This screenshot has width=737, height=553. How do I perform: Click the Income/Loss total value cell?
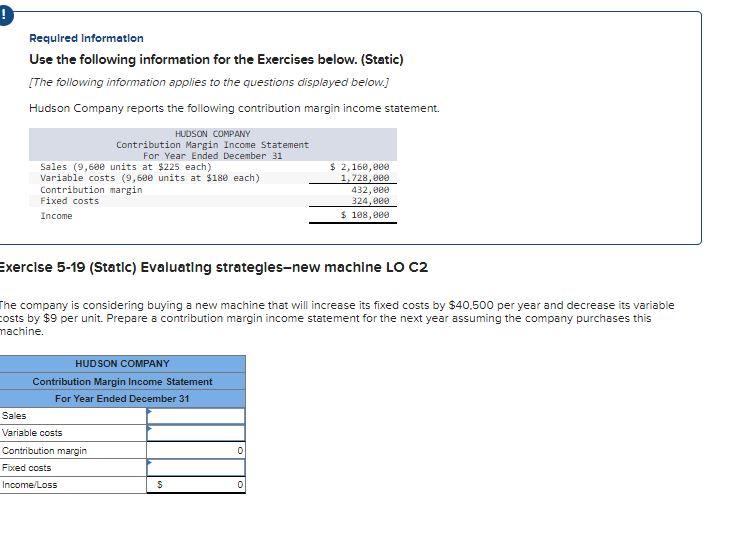click(x=196, y=484)
